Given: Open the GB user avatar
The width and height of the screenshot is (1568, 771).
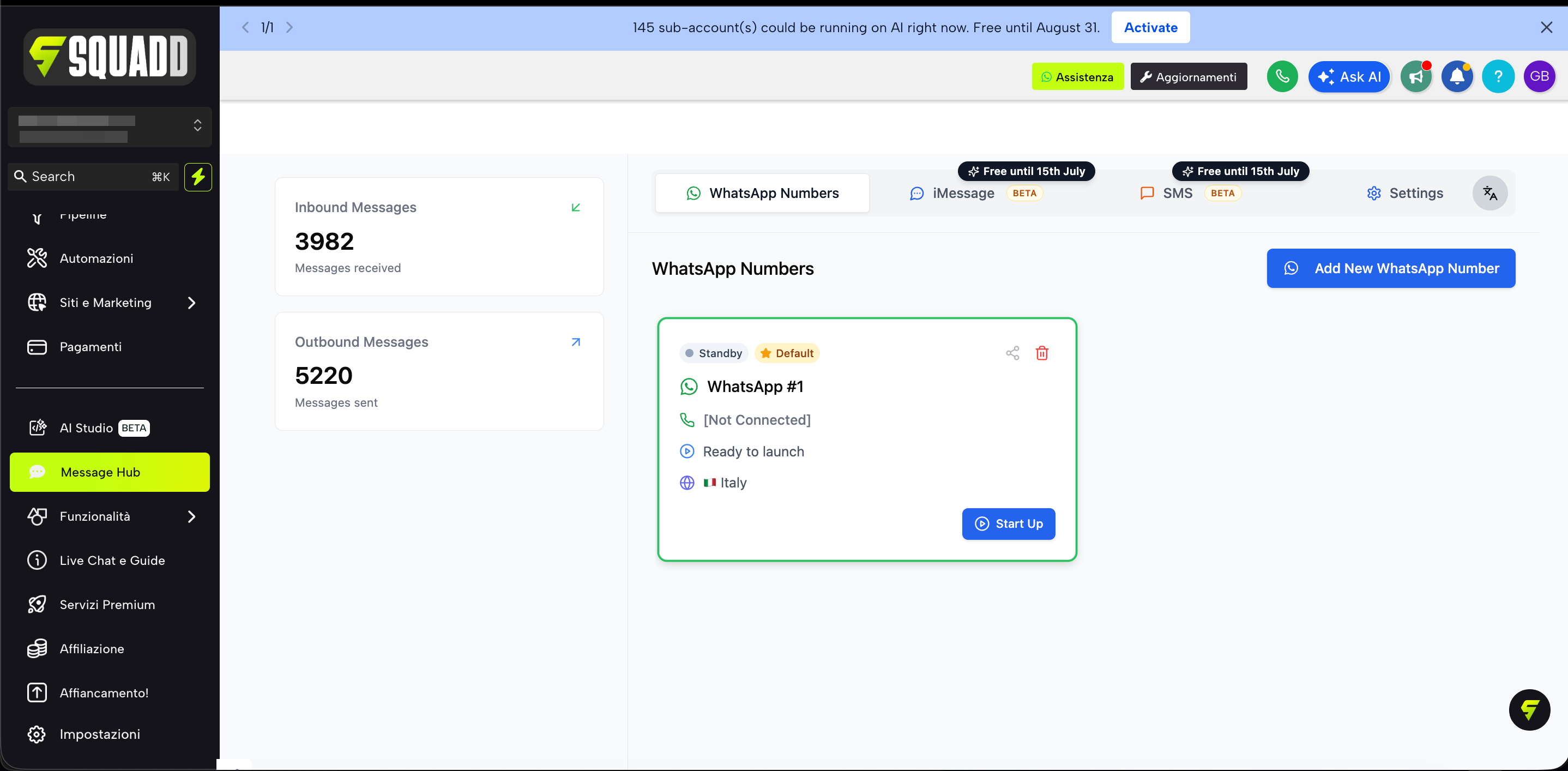Looking at the screenshot, I should point(1539,77).
